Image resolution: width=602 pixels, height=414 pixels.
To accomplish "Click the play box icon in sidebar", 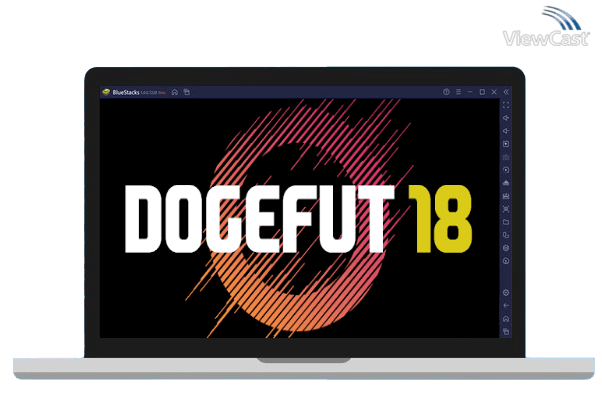I will click(506, 144).
